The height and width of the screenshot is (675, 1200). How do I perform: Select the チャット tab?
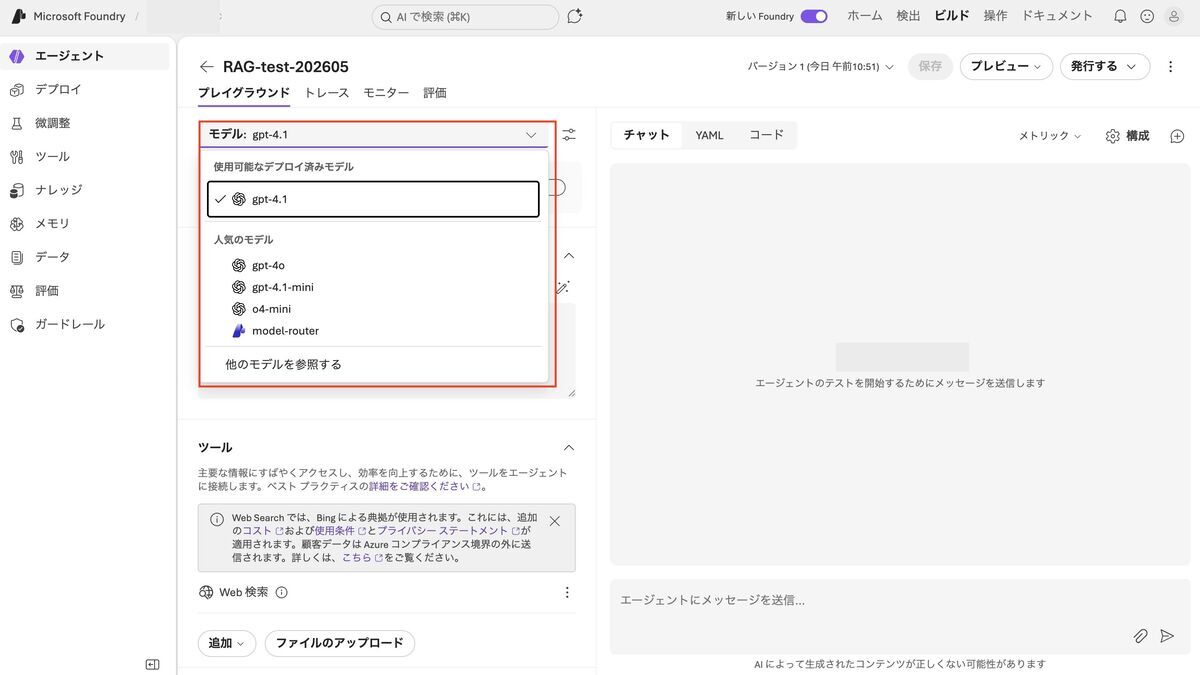646,136
